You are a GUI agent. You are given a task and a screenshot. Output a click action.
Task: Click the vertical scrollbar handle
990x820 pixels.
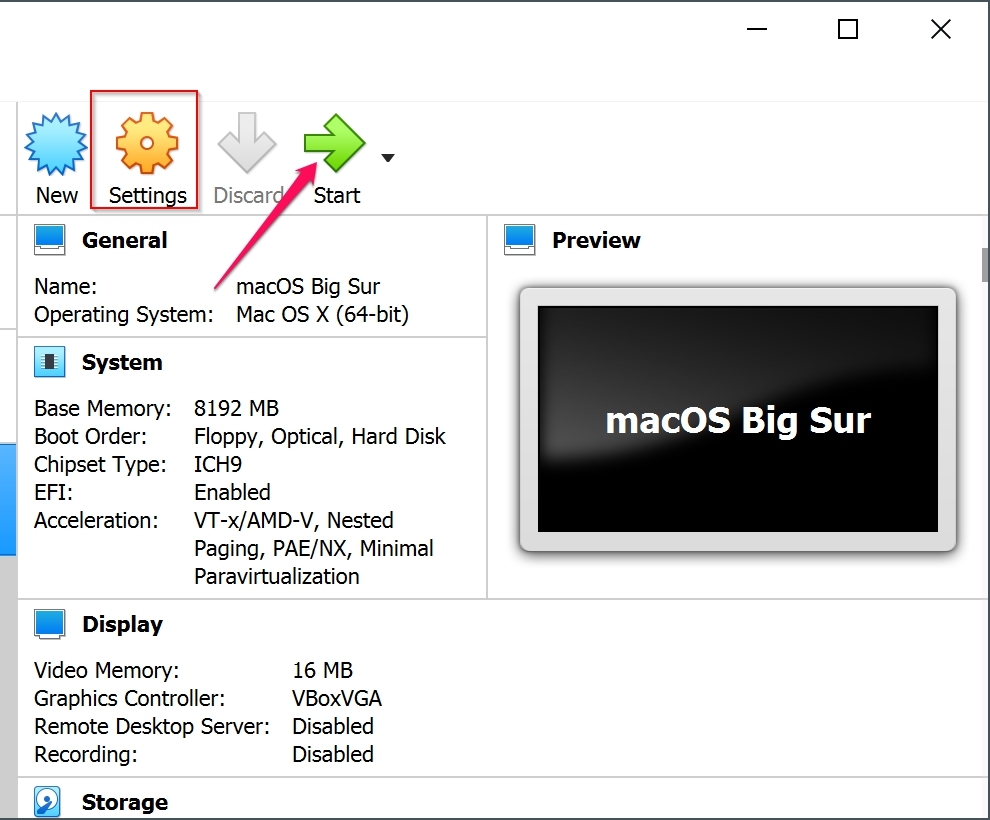[x=985, y=265]
